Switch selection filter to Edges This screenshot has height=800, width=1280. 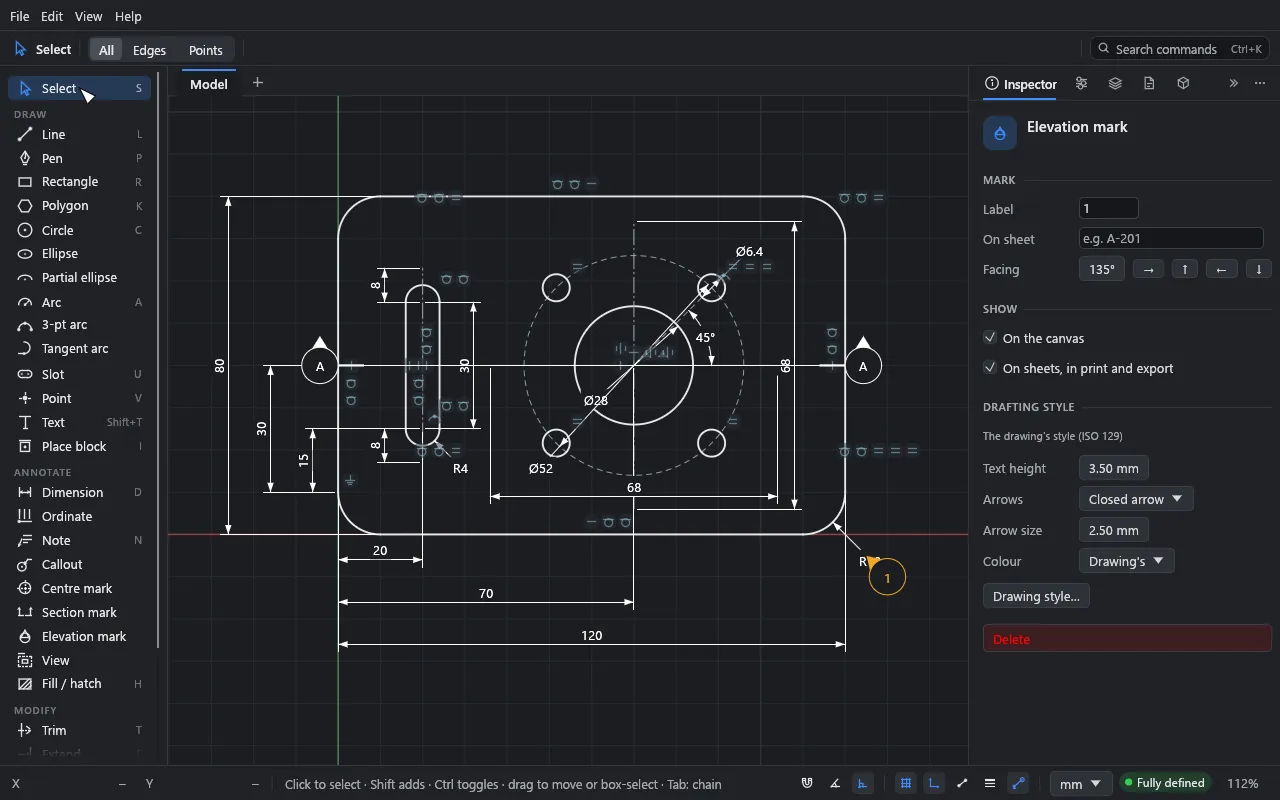point(149,50)
